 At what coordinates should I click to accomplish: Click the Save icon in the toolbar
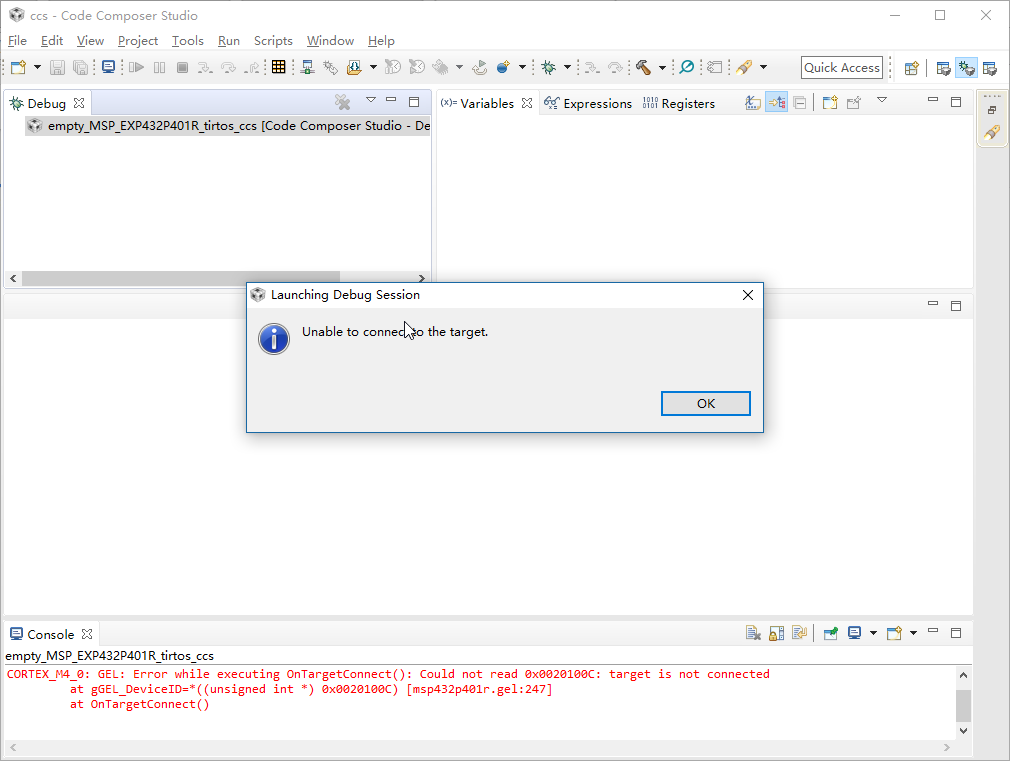57,67
